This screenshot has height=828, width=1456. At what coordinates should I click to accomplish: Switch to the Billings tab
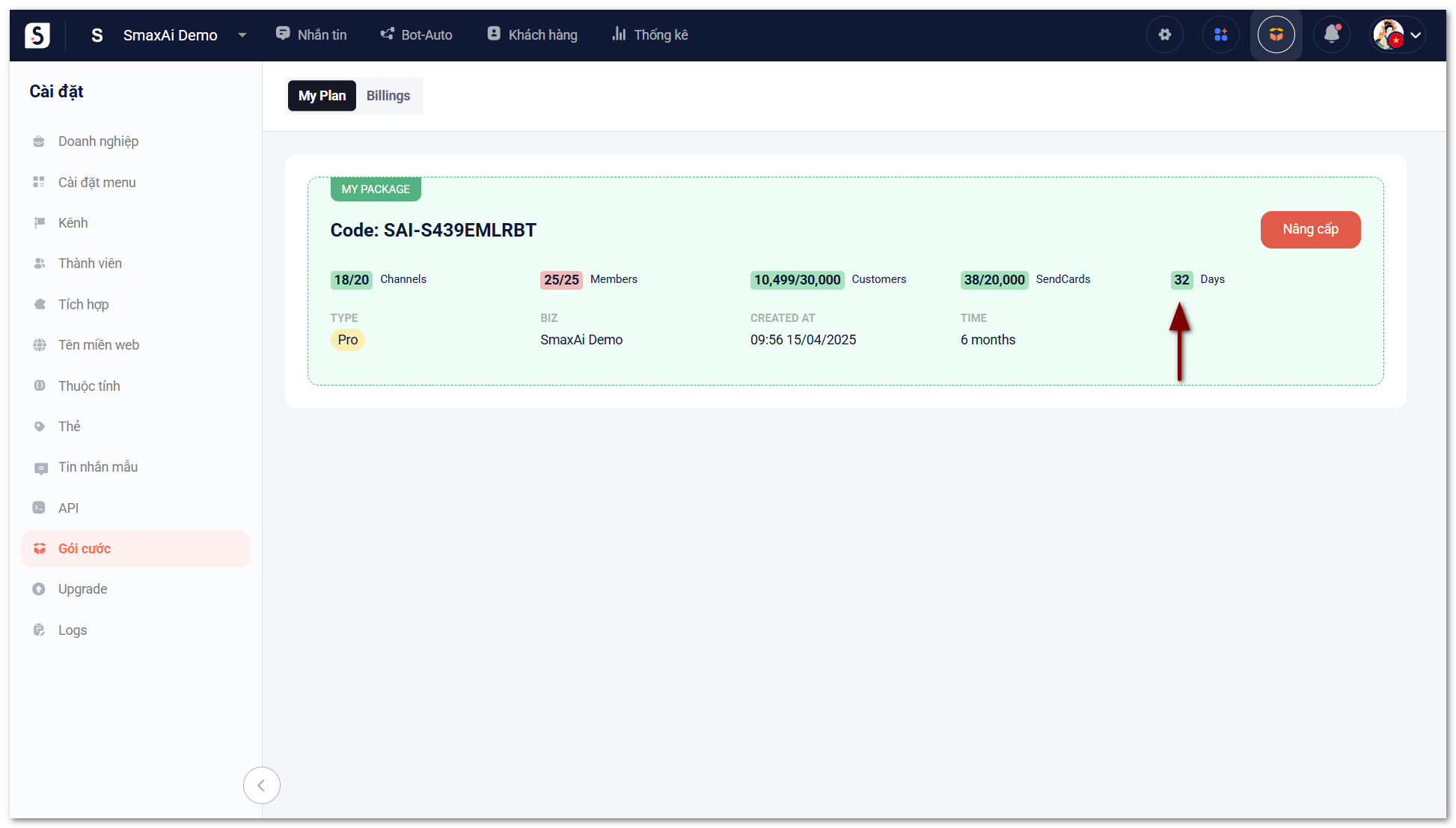388,96
